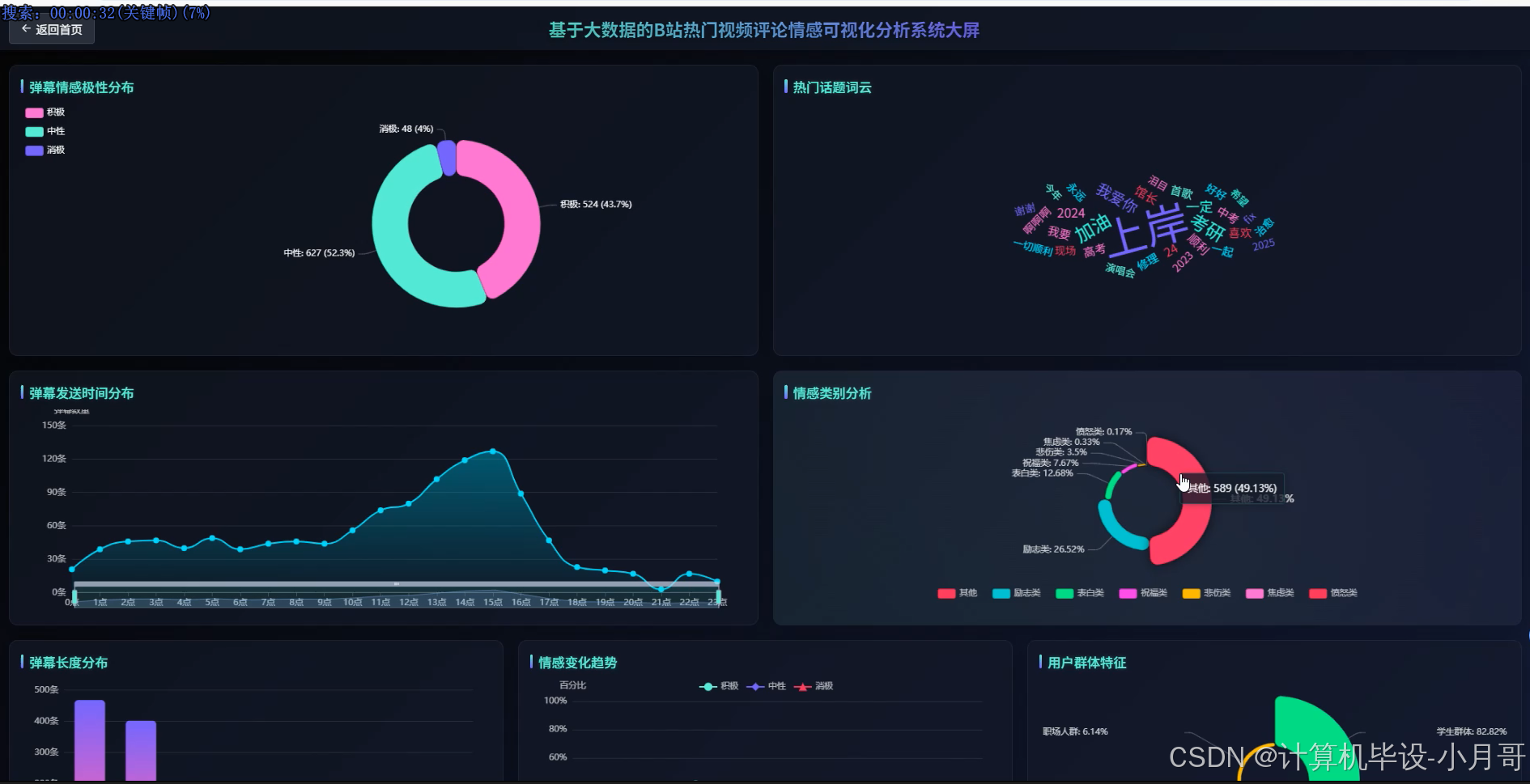
Task: Click the line chart data point at 0点
Action: point(72,570)
